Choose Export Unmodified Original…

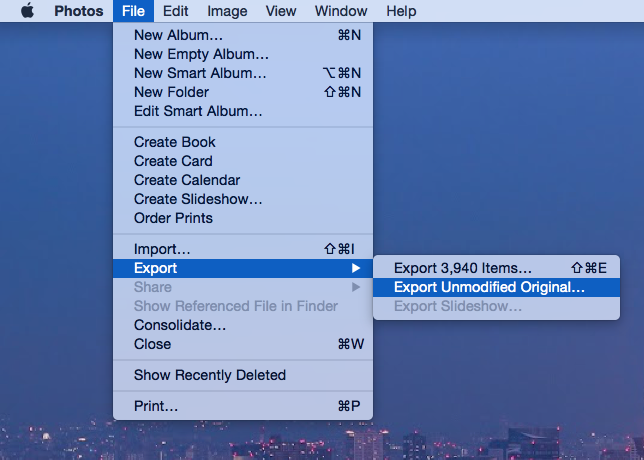(497, 287)
